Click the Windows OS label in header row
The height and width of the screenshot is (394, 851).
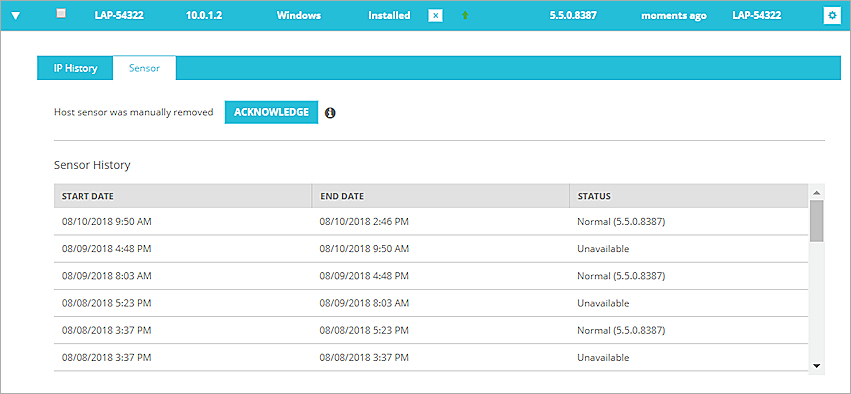coord(299,16)
